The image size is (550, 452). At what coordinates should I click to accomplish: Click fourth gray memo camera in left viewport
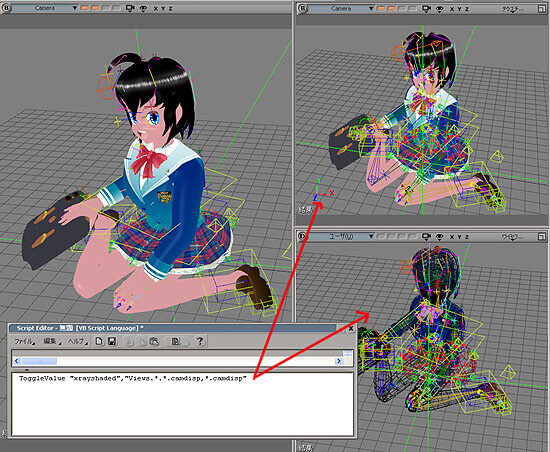click(116, 8)
